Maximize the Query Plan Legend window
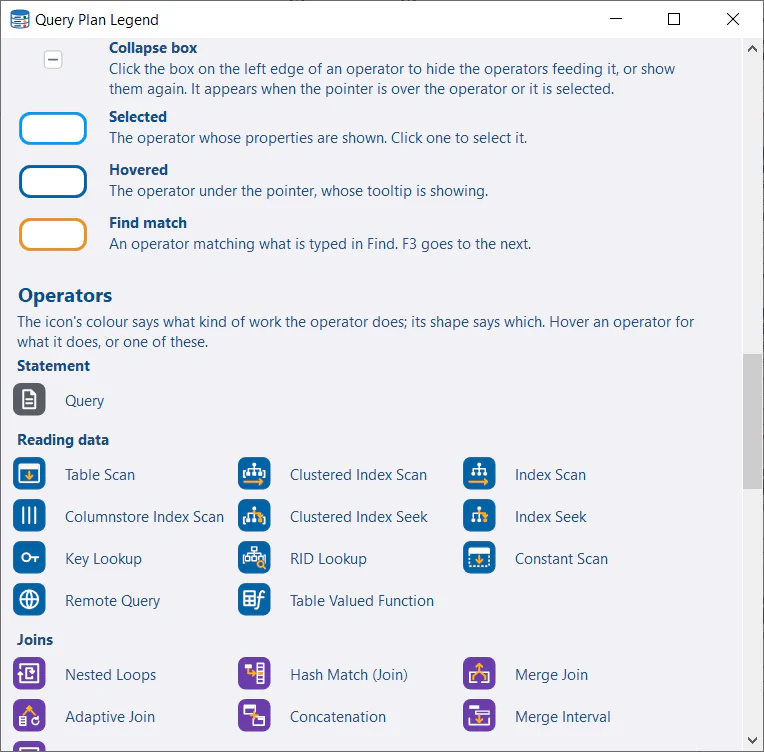The width and height of the screenshot is (764, 752). (x=674, y=19)
